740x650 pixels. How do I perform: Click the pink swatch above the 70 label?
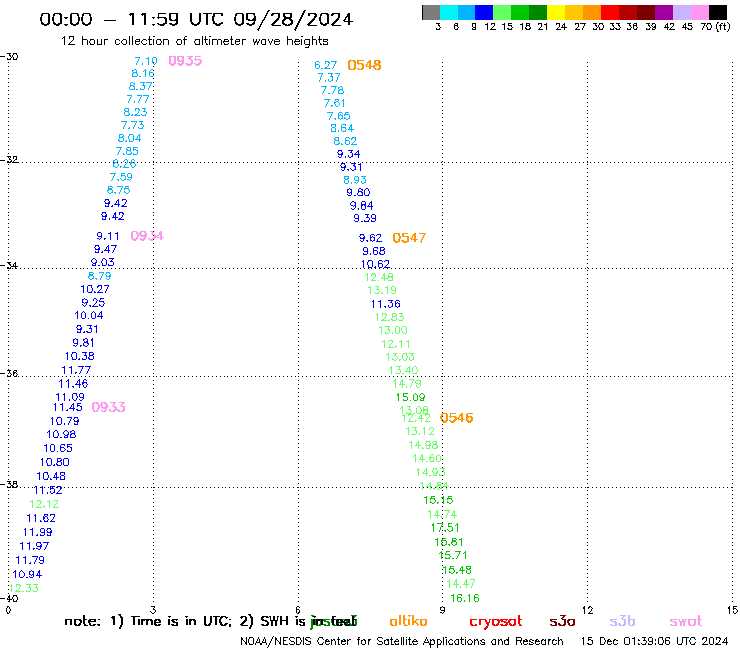coord(700,12)
